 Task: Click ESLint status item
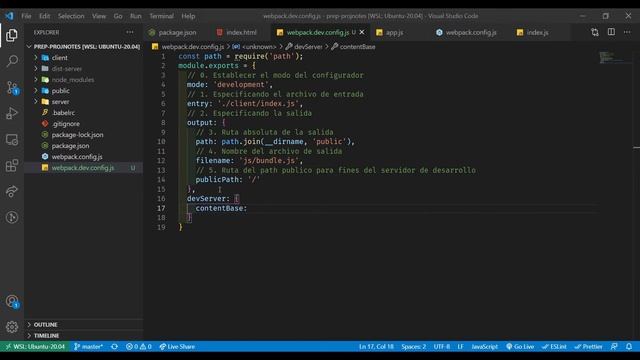point(554,347)
